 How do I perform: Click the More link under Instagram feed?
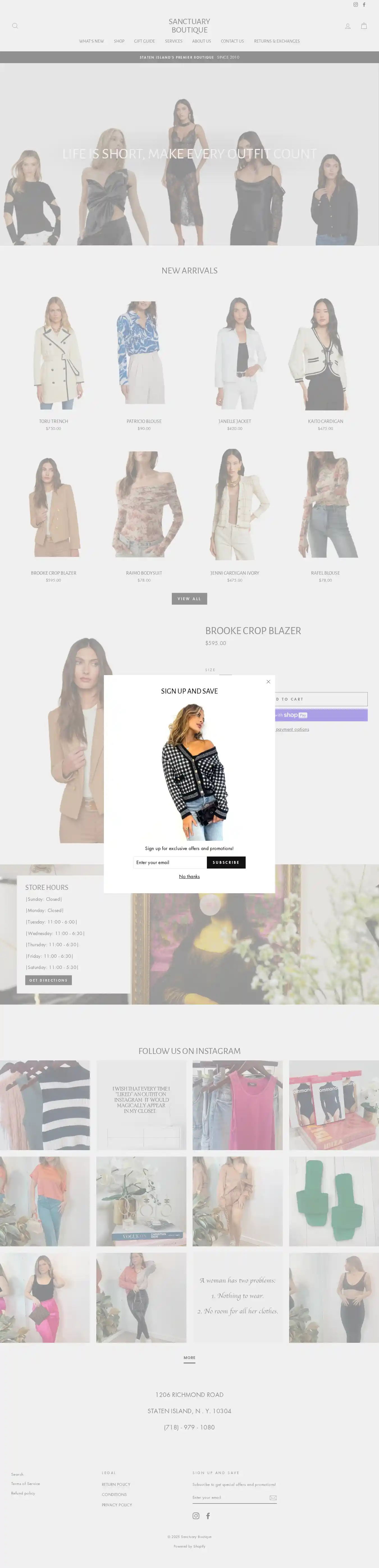coord(189,1358)
